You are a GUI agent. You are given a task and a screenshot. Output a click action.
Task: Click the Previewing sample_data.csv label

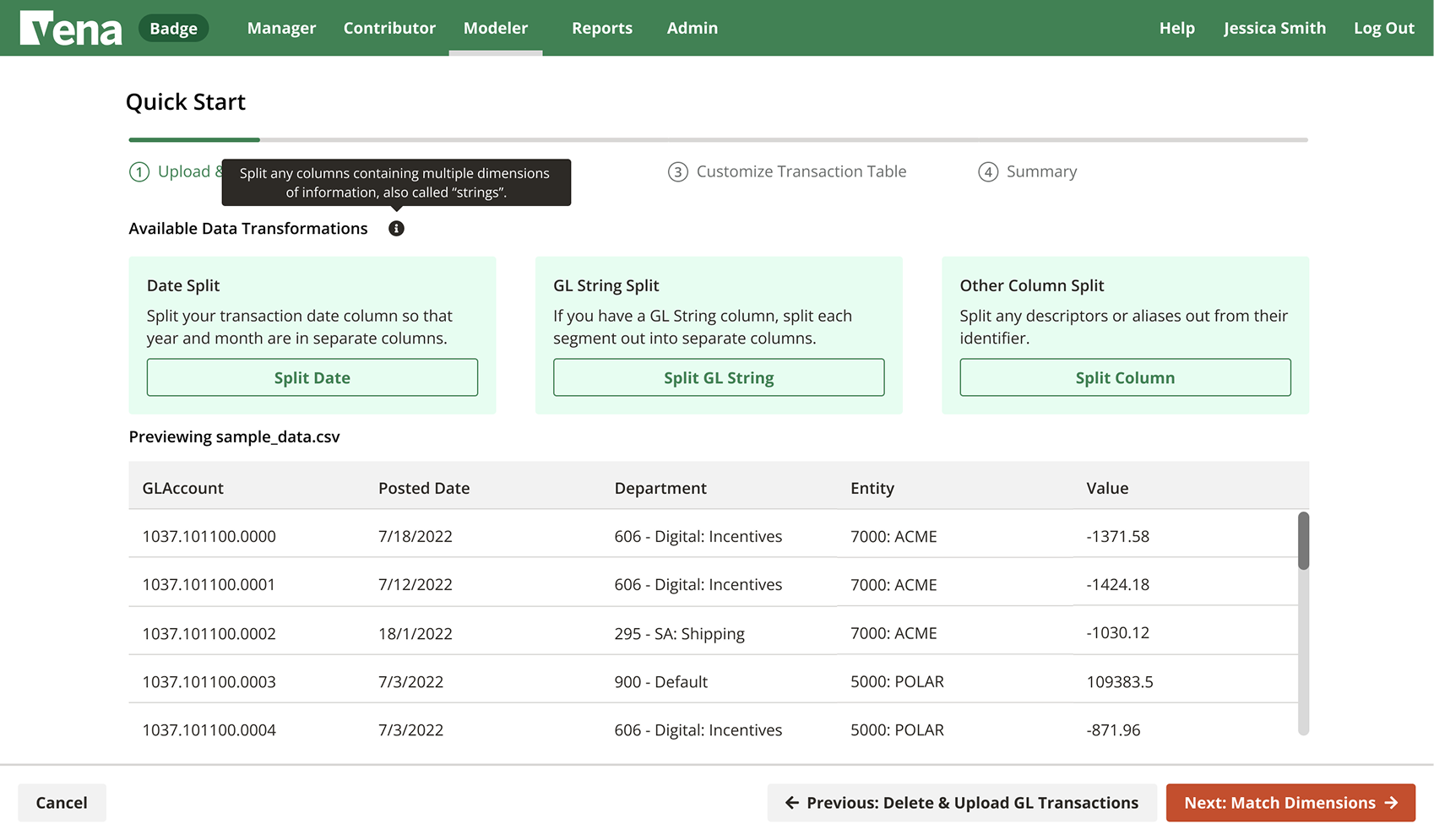[x=234, y=436]
